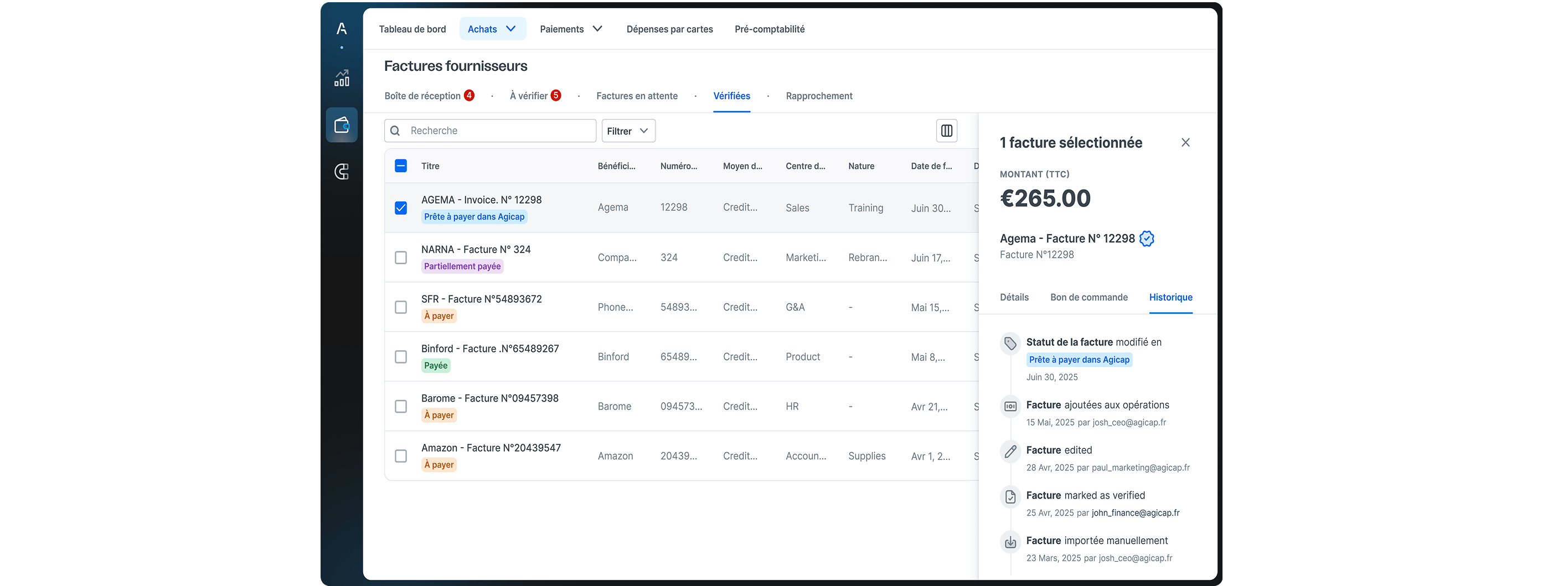Open Pré-comptabilité section
This screenshot has width=1568, height=586.
(x=770, y=29)
